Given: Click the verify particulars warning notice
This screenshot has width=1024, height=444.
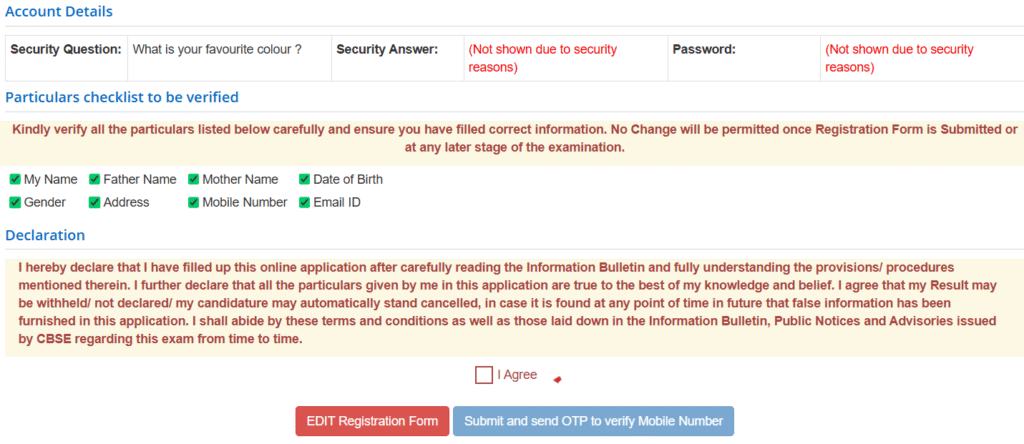Looking at the screenshot, I should (512, 138).
